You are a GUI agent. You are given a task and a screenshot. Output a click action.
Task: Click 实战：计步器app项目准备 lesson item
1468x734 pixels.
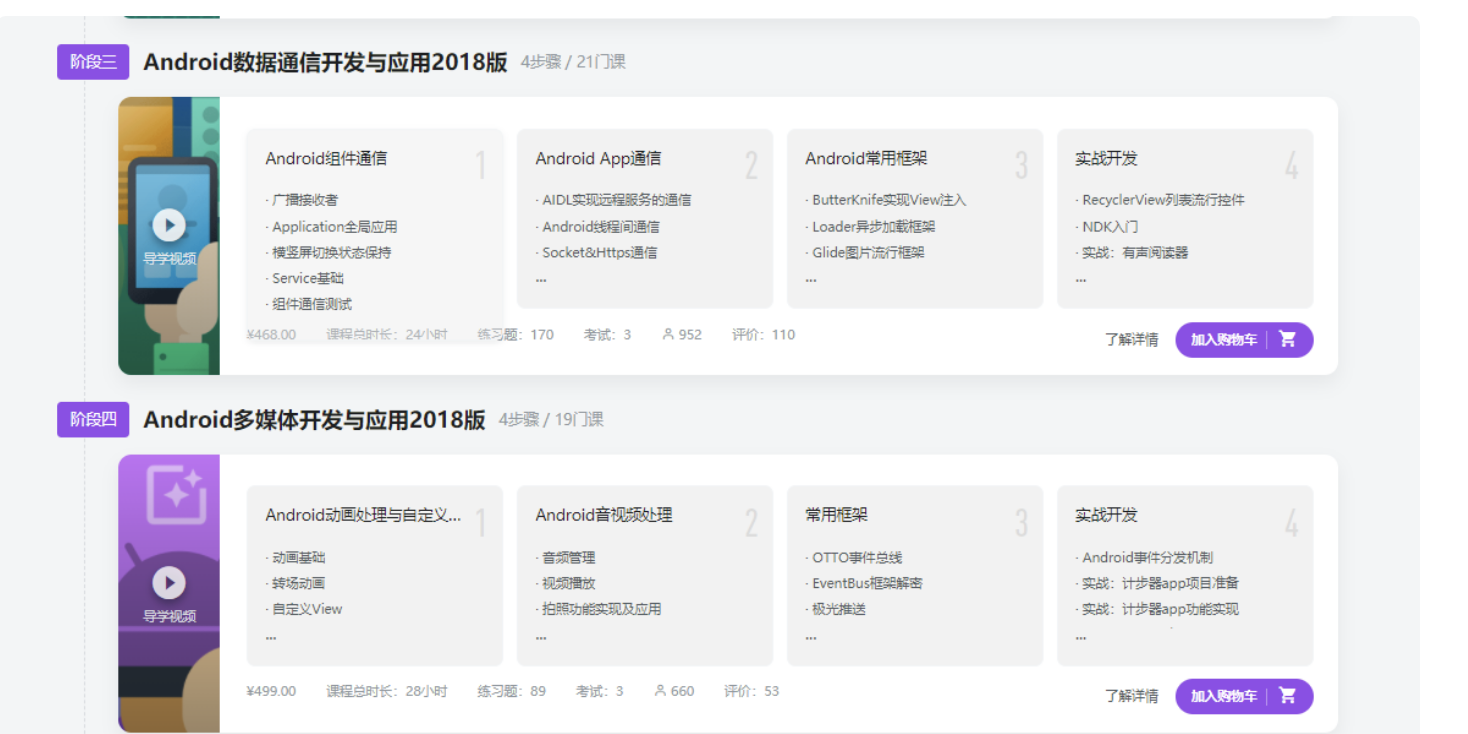[1157, 583]
